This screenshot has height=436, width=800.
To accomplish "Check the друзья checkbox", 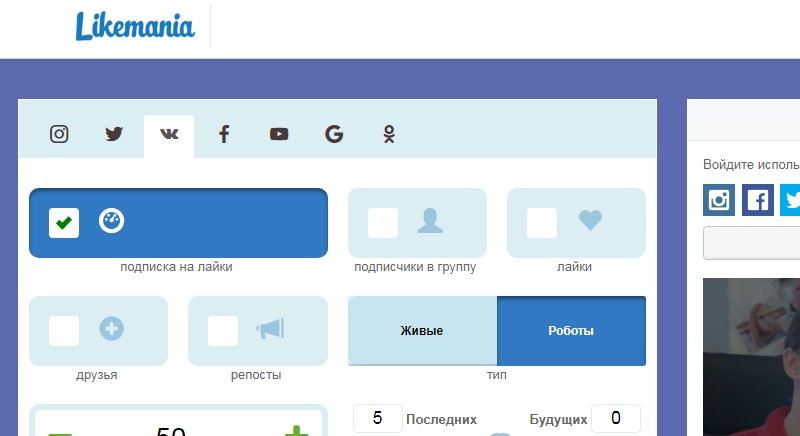I will (x=64, y=331).
